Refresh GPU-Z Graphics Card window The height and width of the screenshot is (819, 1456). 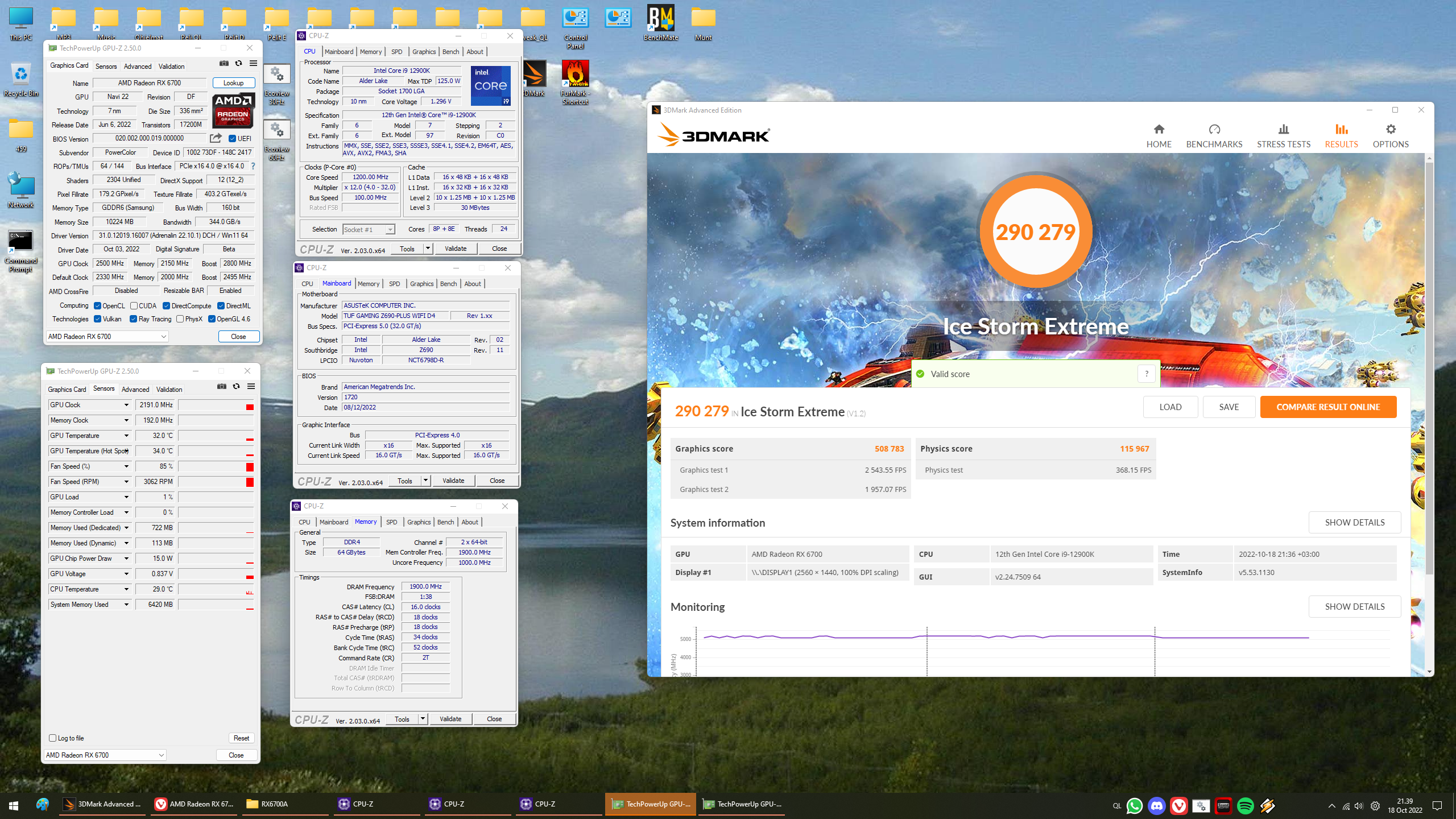click(x=239, y=64)
